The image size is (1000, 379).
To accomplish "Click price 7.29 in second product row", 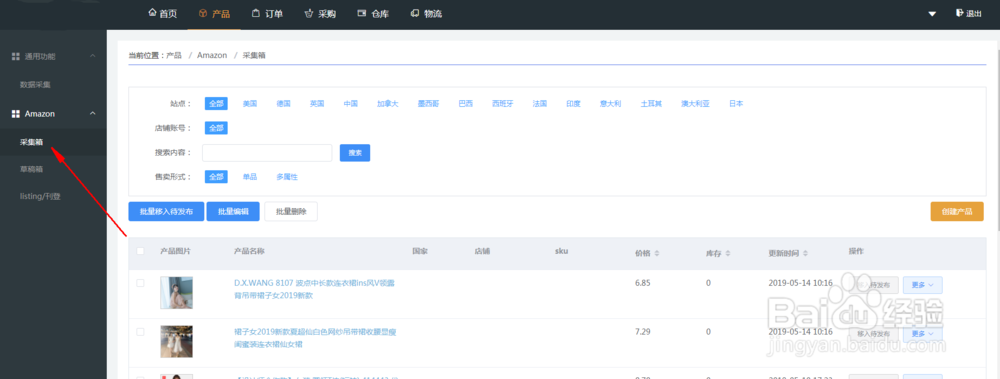I will 643,332.
